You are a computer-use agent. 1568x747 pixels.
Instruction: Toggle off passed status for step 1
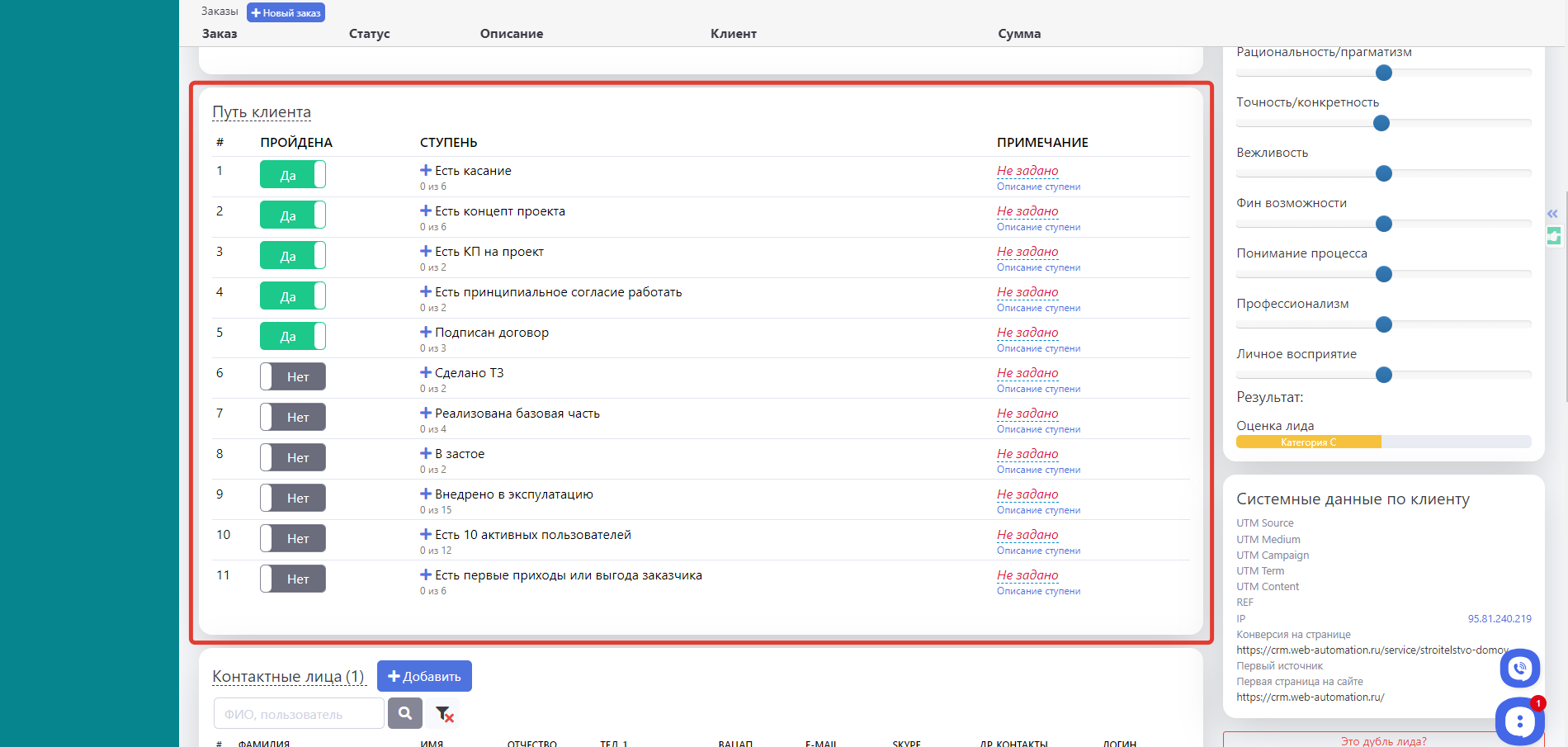click(x=292, y=175)
